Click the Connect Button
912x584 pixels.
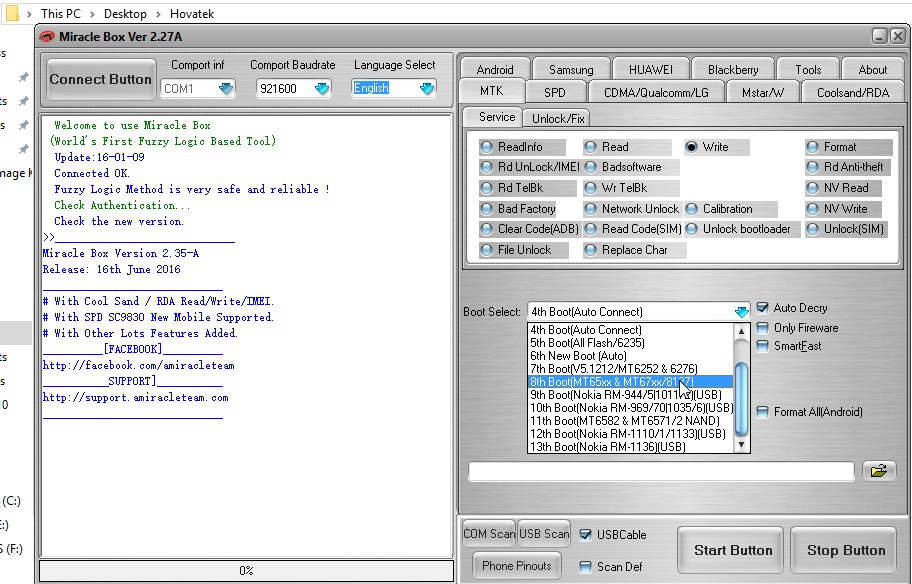click(x=101, y=80)
